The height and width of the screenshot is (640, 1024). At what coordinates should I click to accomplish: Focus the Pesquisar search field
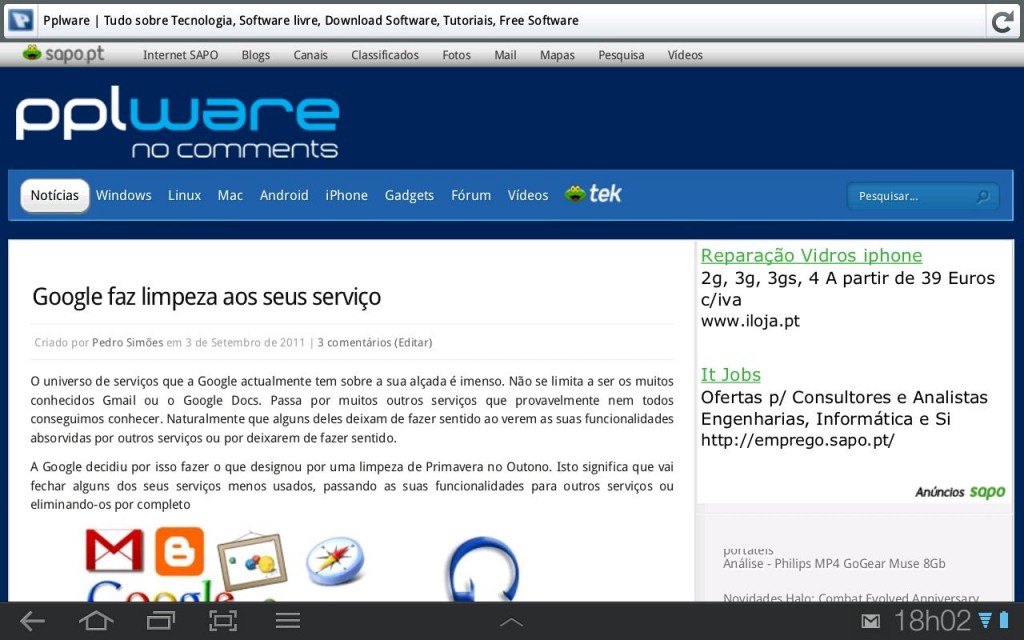click(923, 196)
